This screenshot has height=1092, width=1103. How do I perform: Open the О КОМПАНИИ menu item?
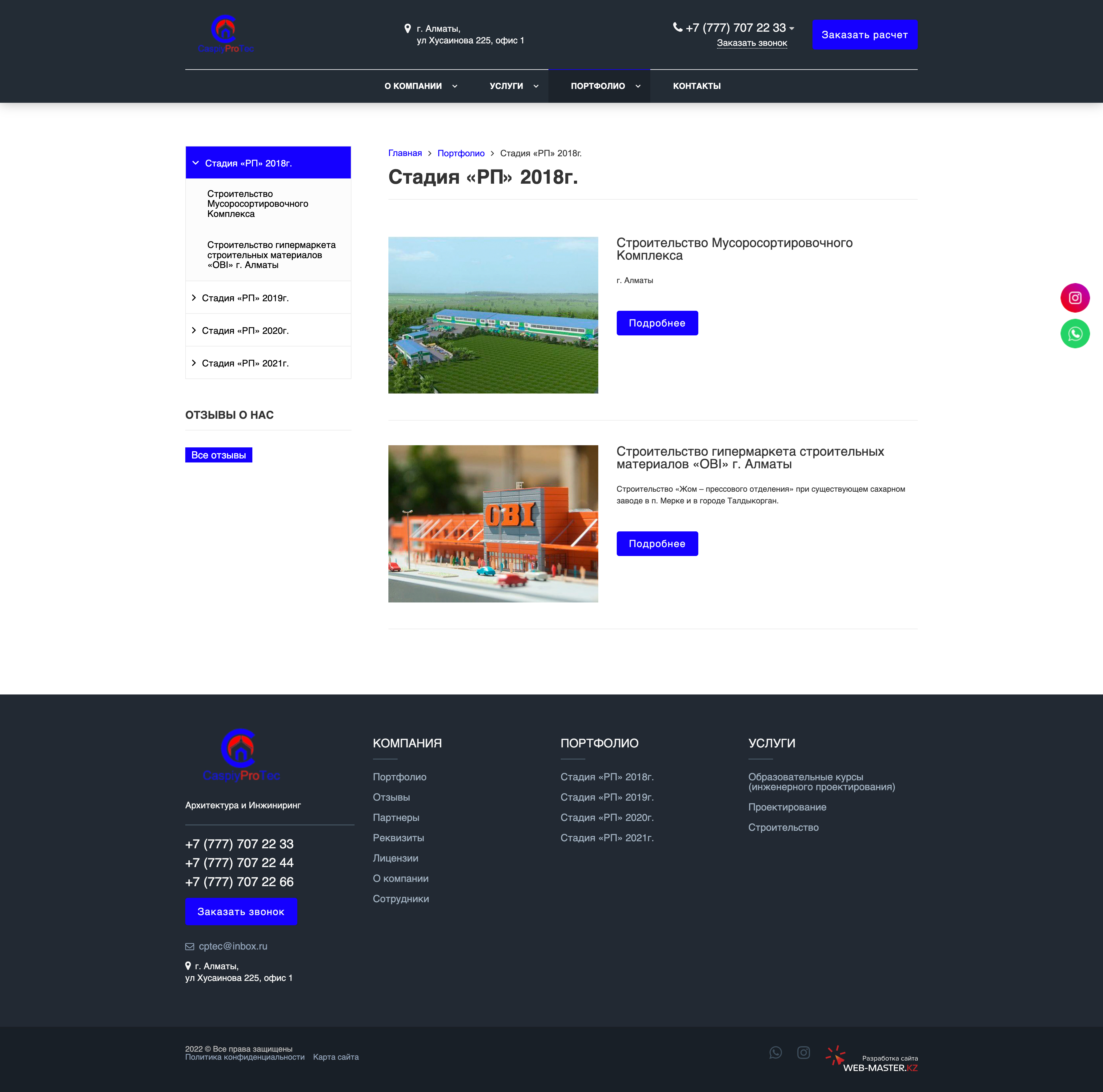[413, 86]
